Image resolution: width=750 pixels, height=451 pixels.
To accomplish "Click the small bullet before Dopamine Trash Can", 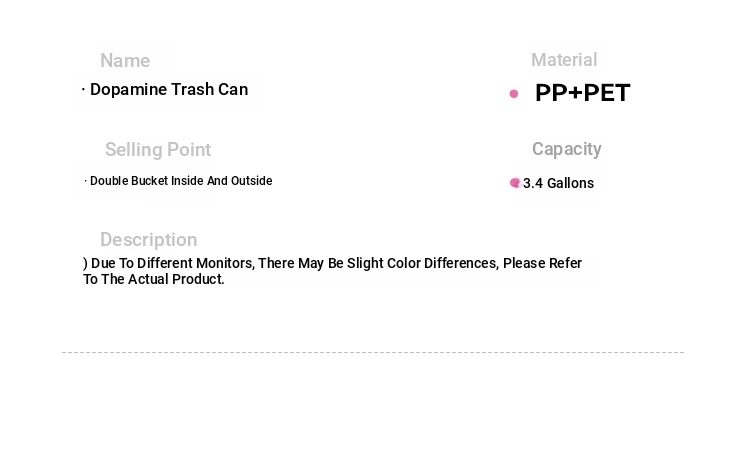I will (83, 89).
